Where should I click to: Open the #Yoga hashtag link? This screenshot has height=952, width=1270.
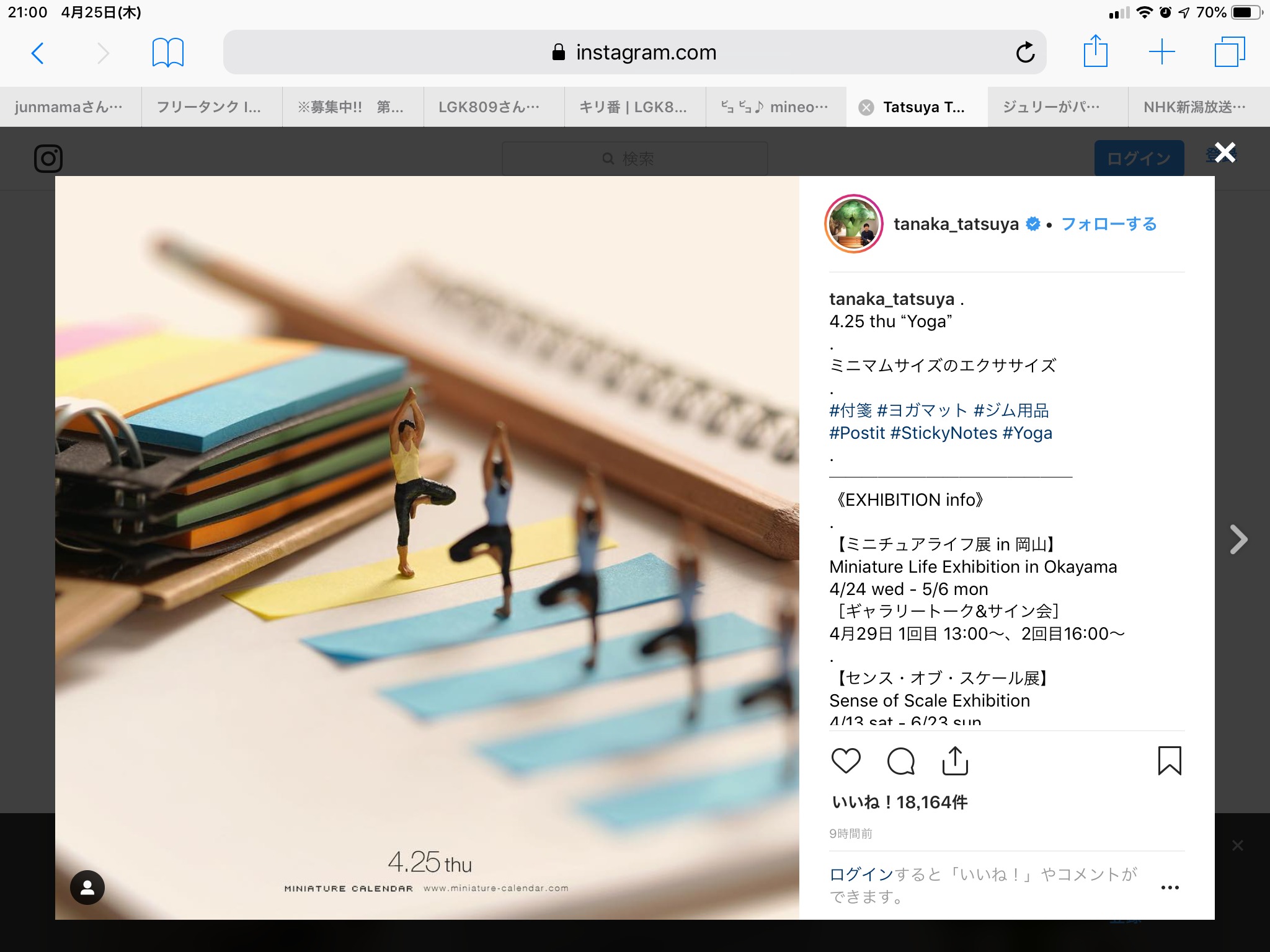coord(1027,433)
